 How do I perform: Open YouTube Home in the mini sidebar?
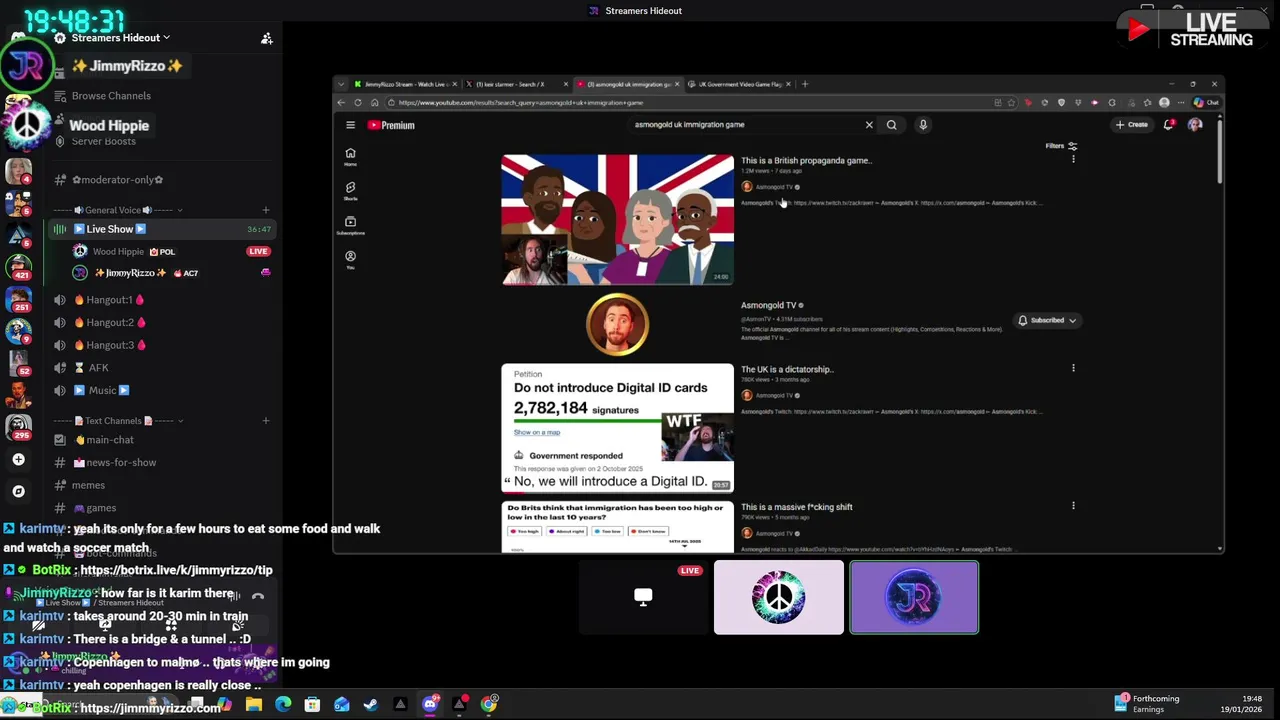pos(350,157)
